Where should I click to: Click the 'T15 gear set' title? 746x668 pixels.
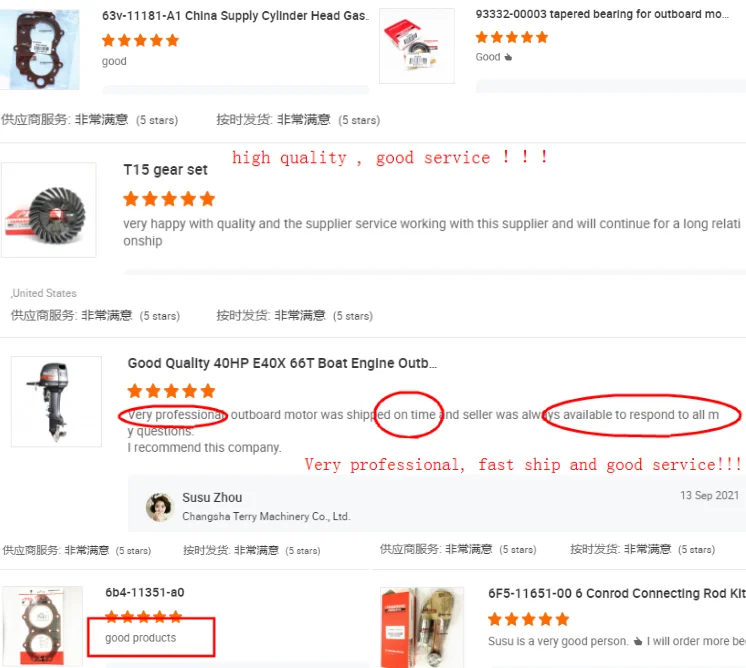pos(166,170)
